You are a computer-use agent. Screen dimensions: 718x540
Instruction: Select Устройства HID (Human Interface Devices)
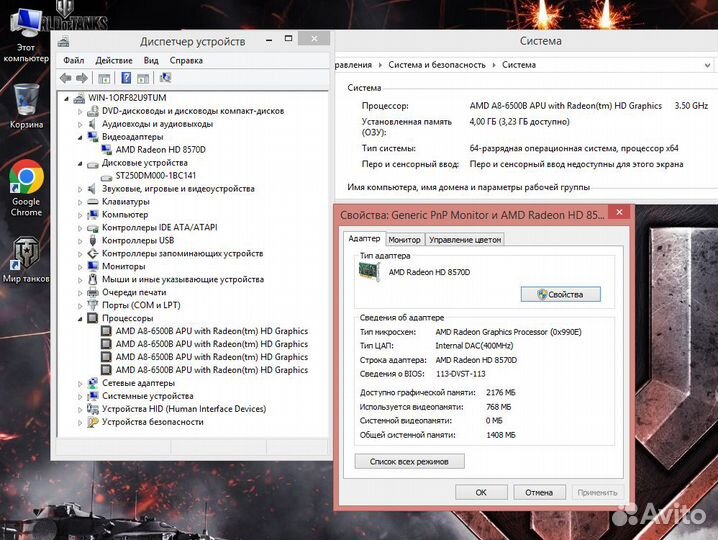coord(184,409)
